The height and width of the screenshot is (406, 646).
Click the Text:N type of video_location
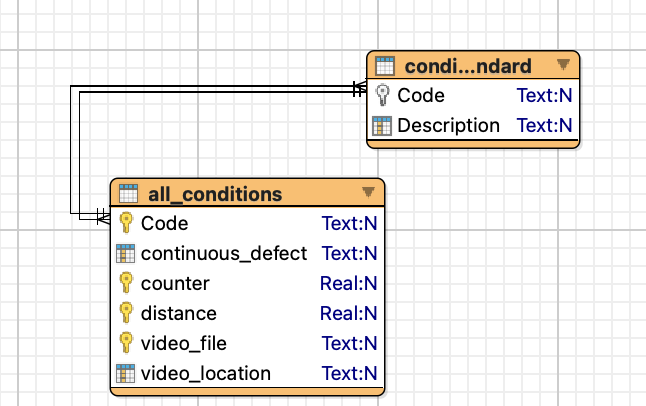(x=349, y=373)
